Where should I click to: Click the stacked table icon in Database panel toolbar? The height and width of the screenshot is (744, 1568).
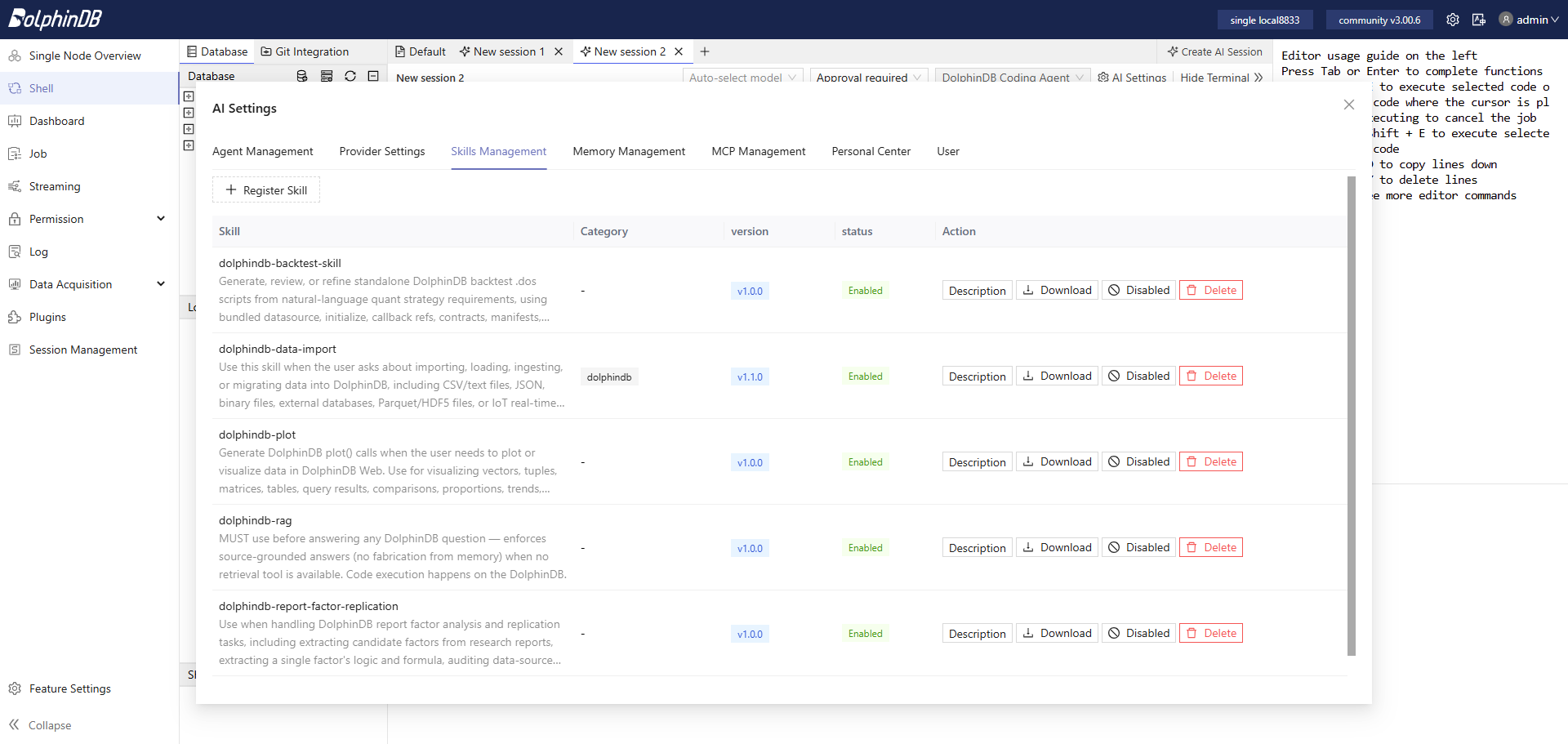pyautogui.click(x=327, y=76)
